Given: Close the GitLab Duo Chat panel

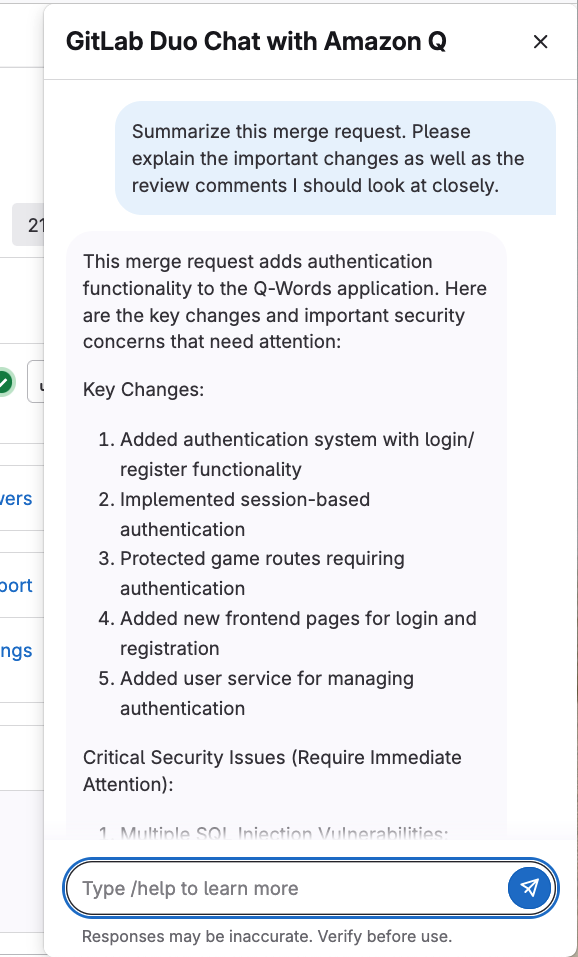Looking at the screenshot, I should [x=541, y=42].
